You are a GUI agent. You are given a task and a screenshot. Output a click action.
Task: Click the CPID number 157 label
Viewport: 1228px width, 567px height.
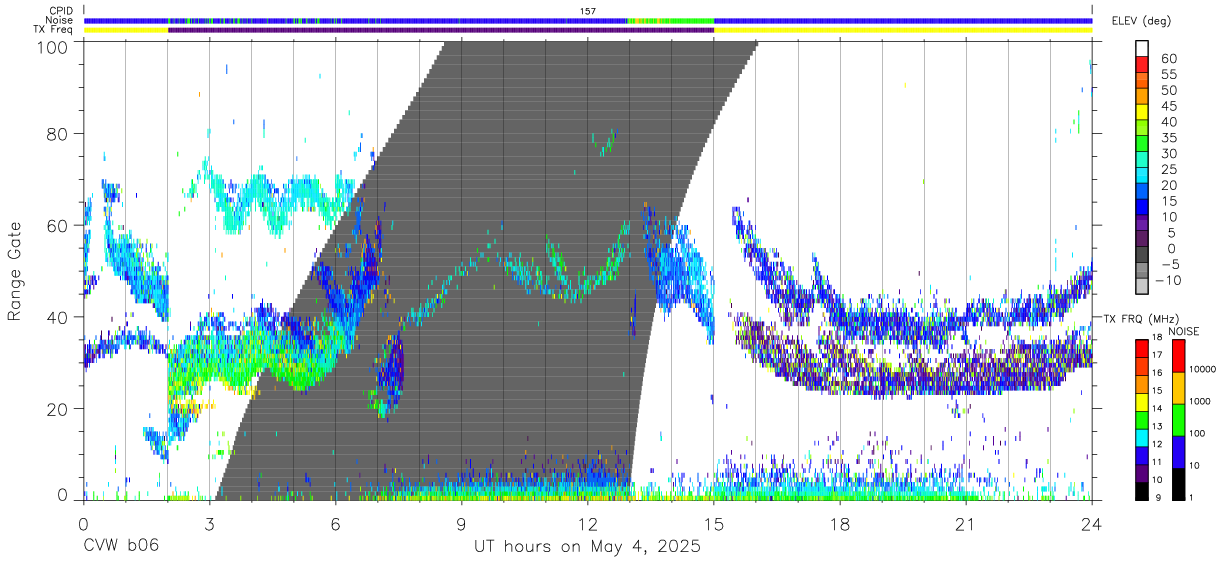pos(588,10)
